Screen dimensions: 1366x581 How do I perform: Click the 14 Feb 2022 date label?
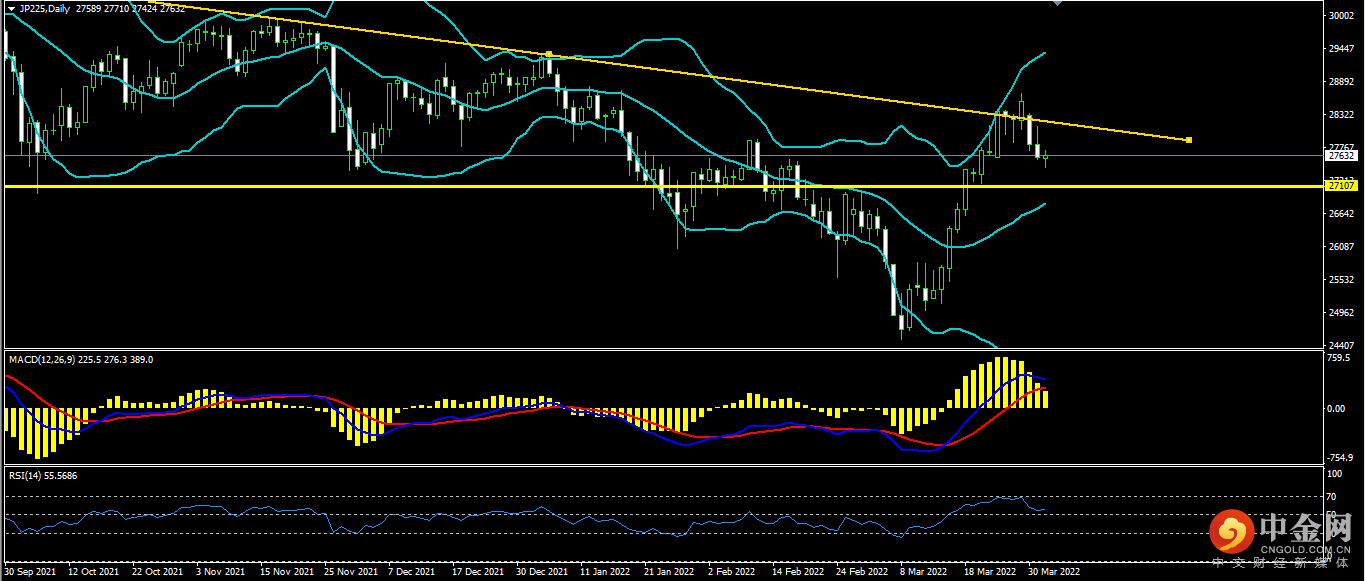(x=797, y=573)
